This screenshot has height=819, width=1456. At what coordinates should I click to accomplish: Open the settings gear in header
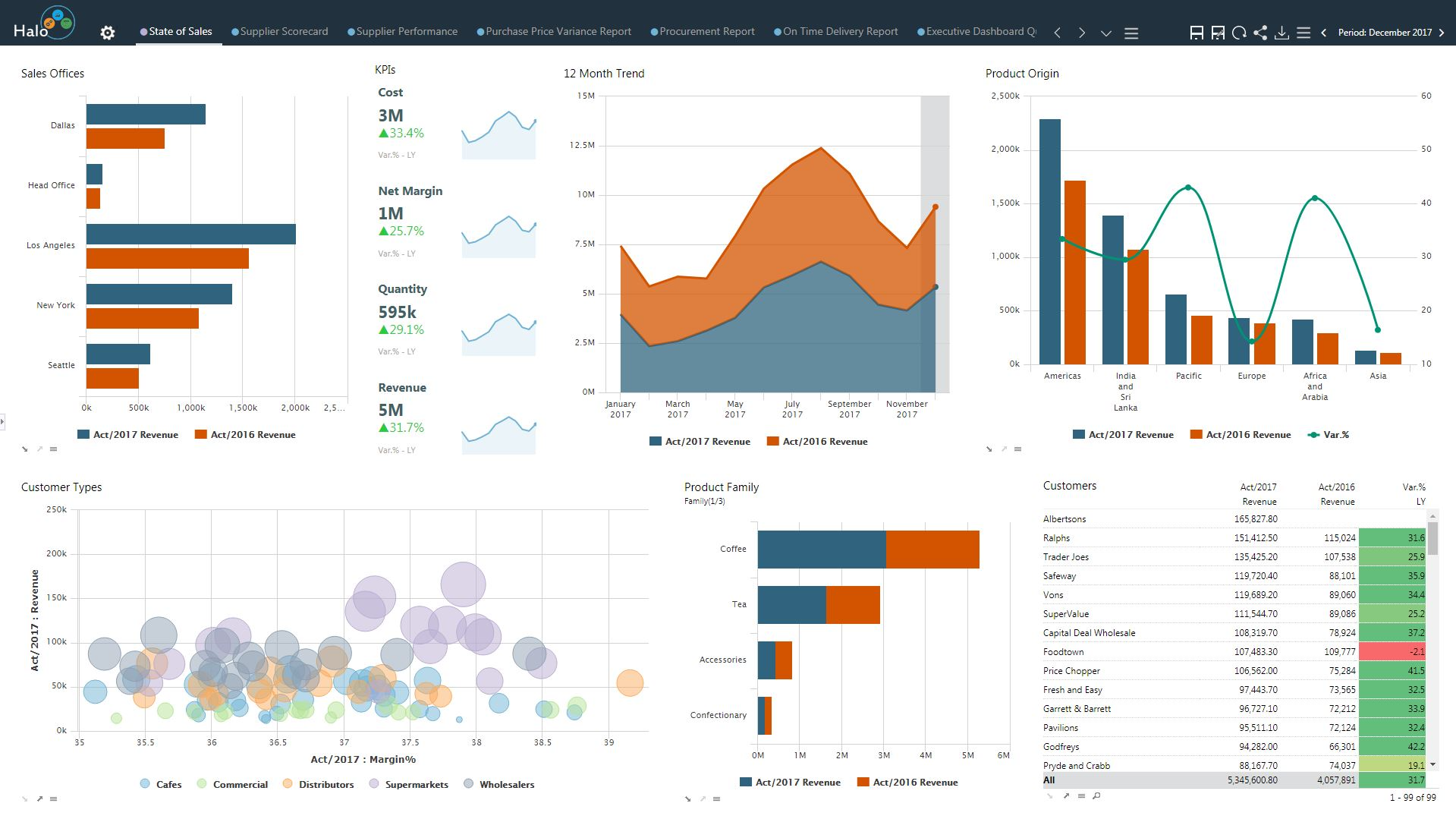pyautogui.click(x=108, y=33)
